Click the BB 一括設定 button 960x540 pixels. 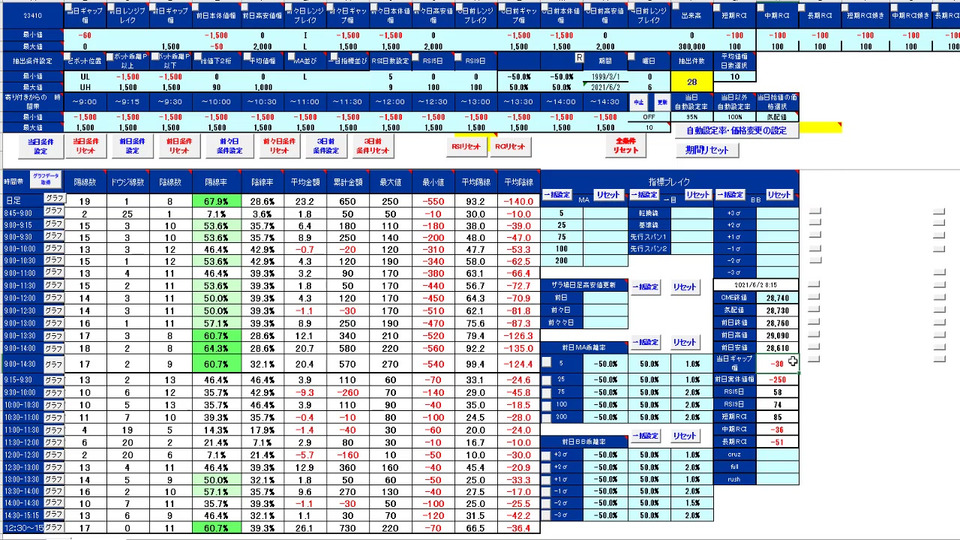pos(730,195)
